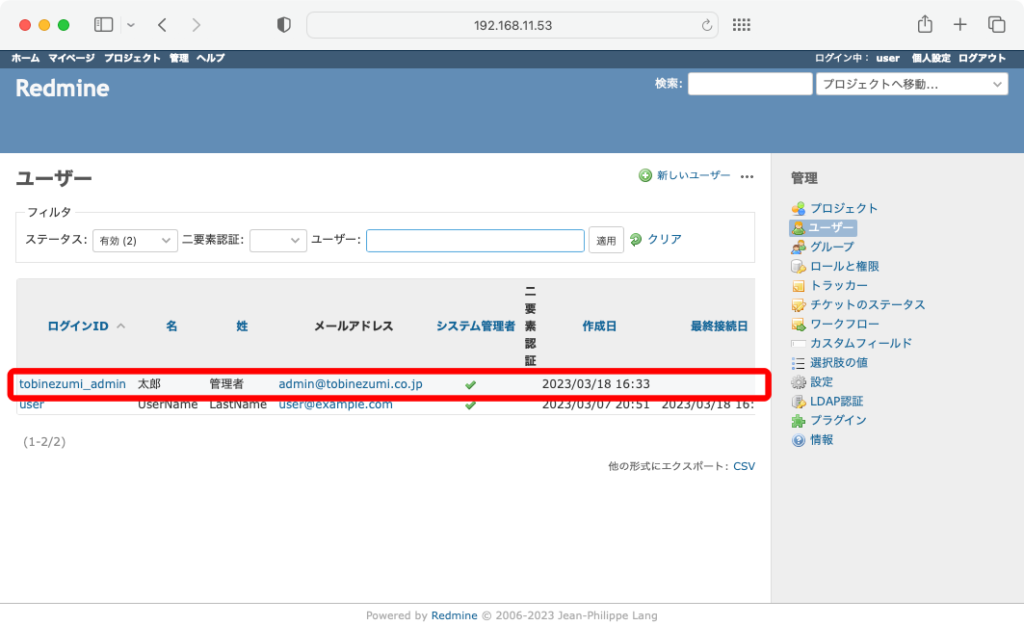1024x626 pixels.
Task: Go forward using Safari's forward arrow
Action: tap(196, 25)
